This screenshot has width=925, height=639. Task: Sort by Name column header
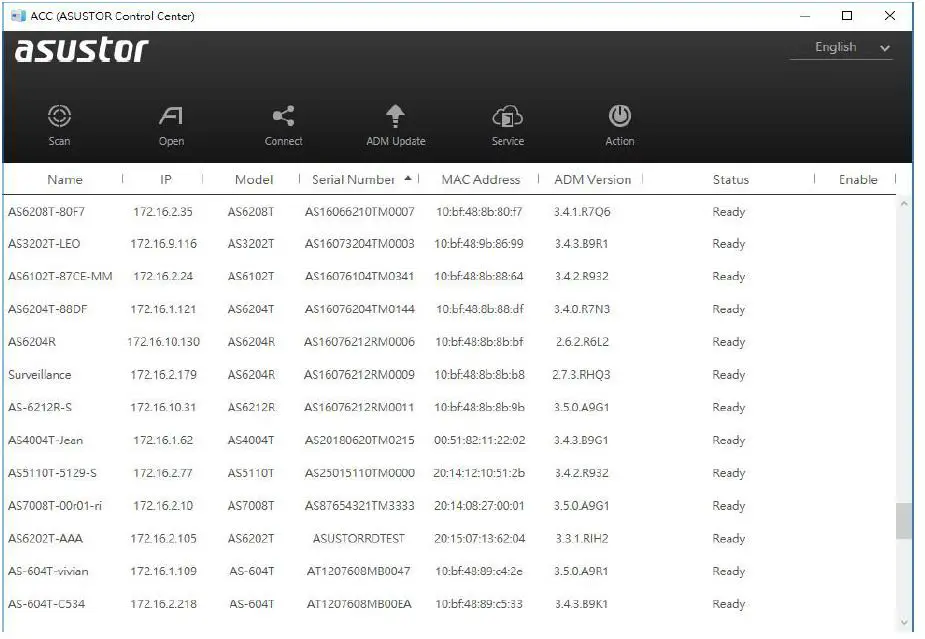65,179
